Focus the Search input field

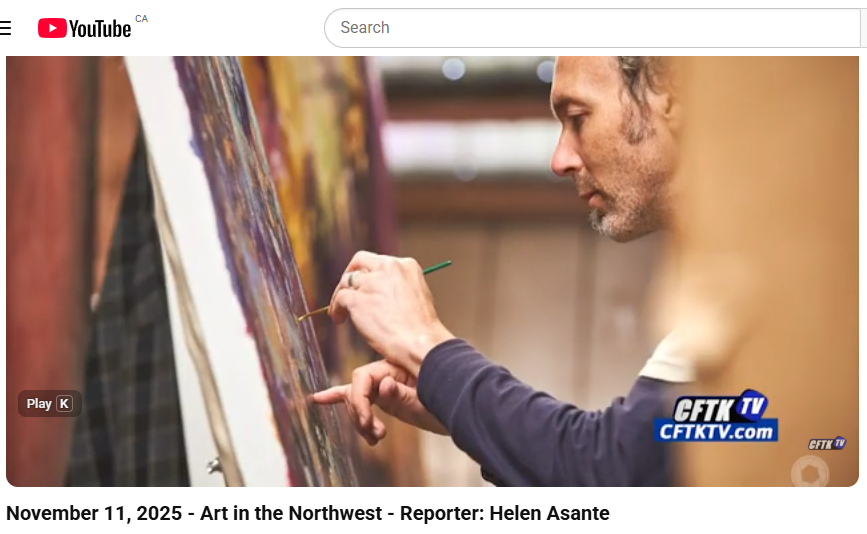(592, 28)
